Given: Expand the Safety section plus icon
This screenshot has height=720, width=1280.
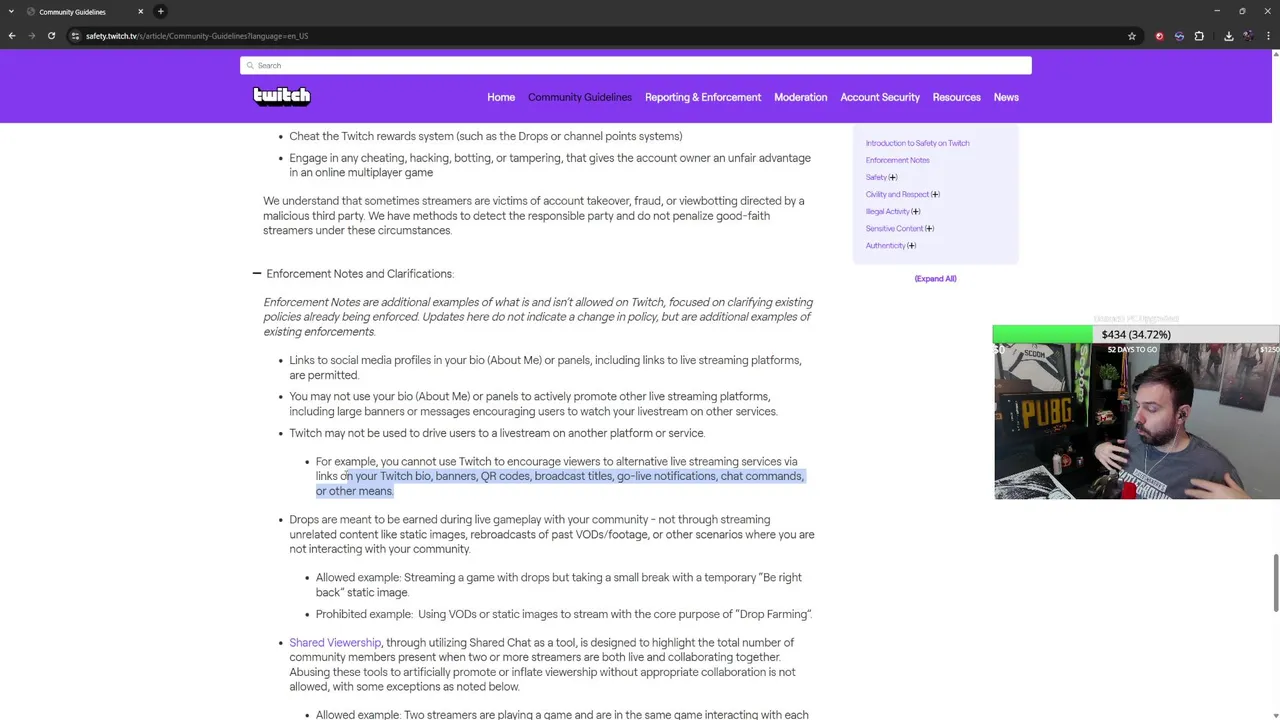Looking at the screenshot, I should (893, 177).
